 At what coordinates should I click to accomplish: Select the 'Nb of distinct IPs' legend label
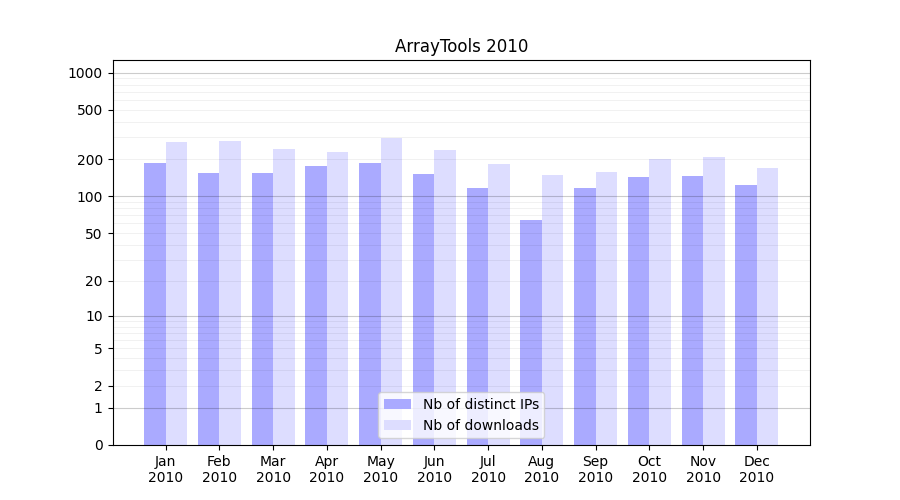click(480, 404)
